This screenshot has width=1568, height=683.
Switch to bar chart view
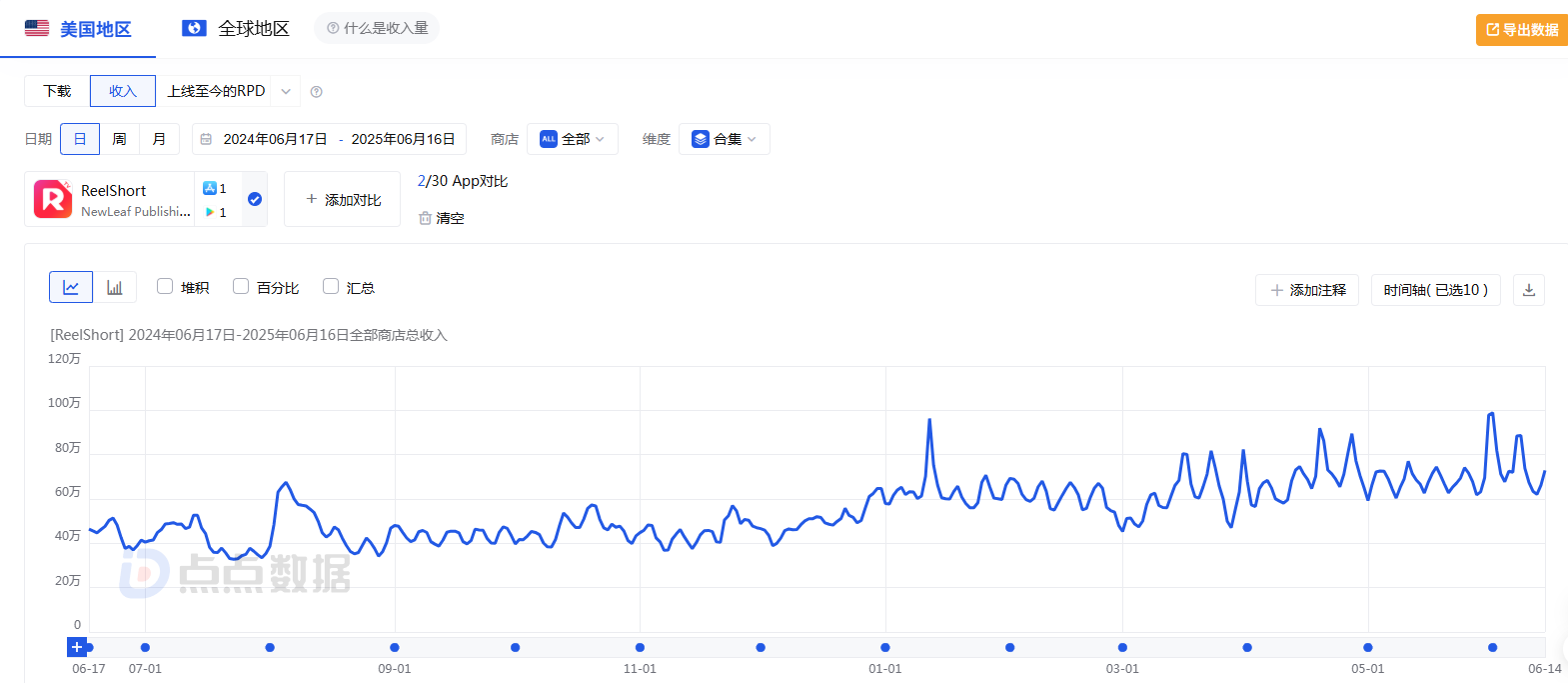pyautogui.click(x=115, y=287)
